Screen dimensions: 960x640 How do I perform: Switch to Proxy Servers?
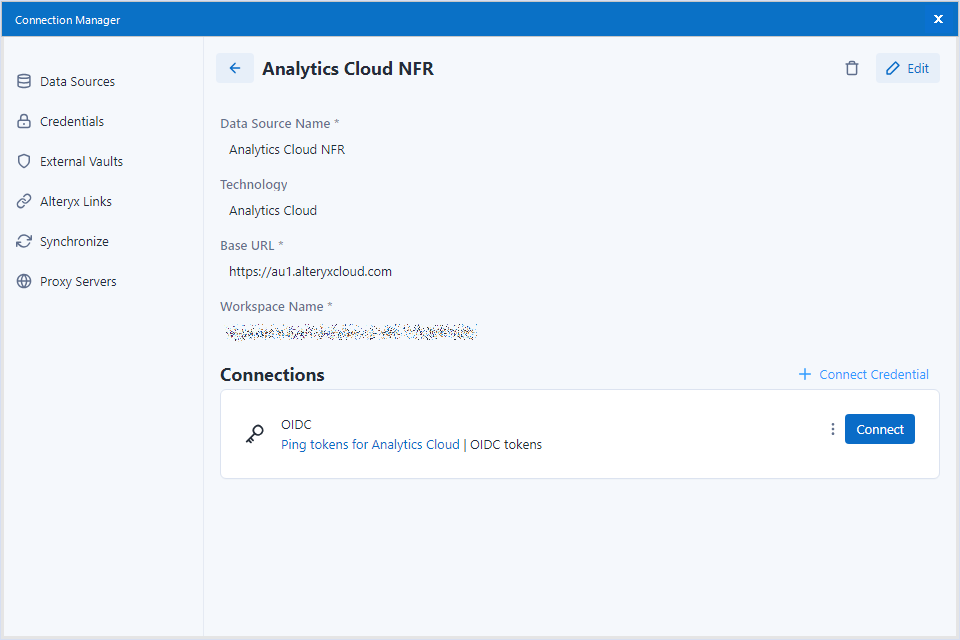pos(78,282)
